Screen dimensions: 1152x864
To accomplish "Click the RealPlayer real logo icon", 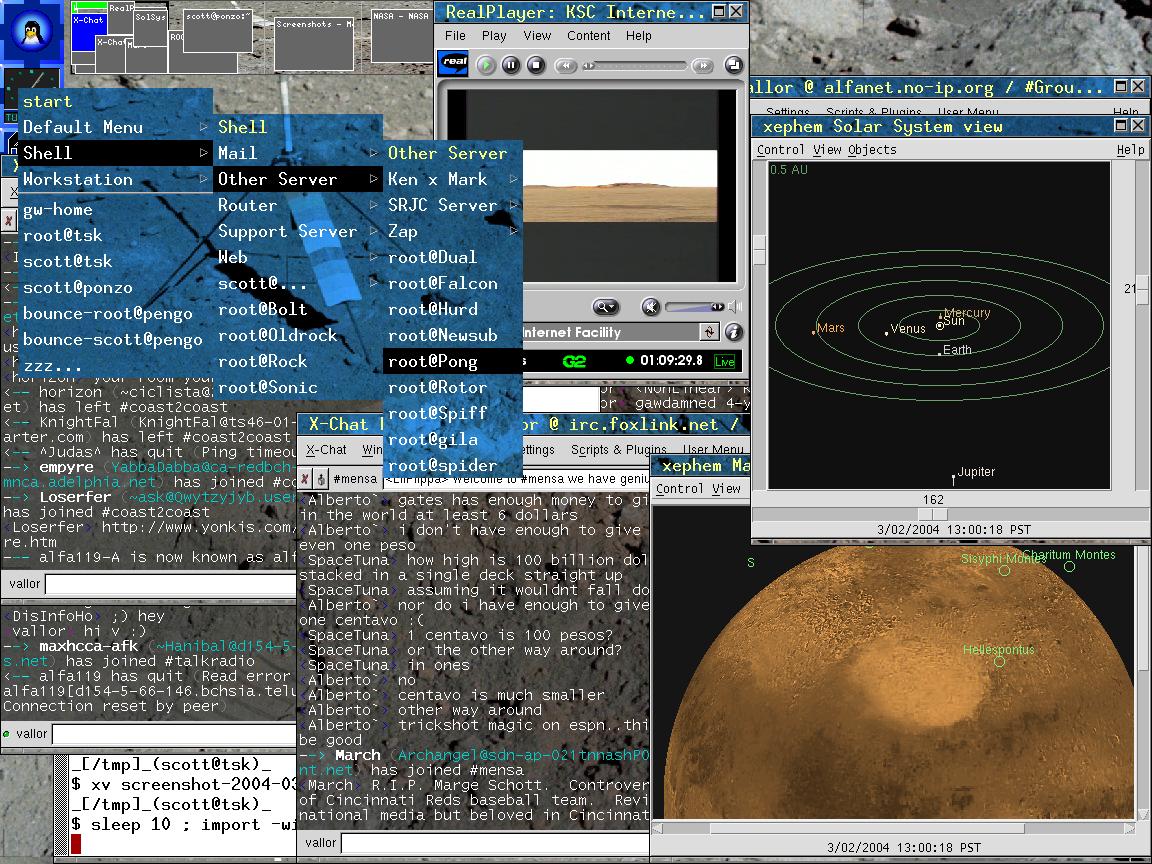I will (454, 63).
